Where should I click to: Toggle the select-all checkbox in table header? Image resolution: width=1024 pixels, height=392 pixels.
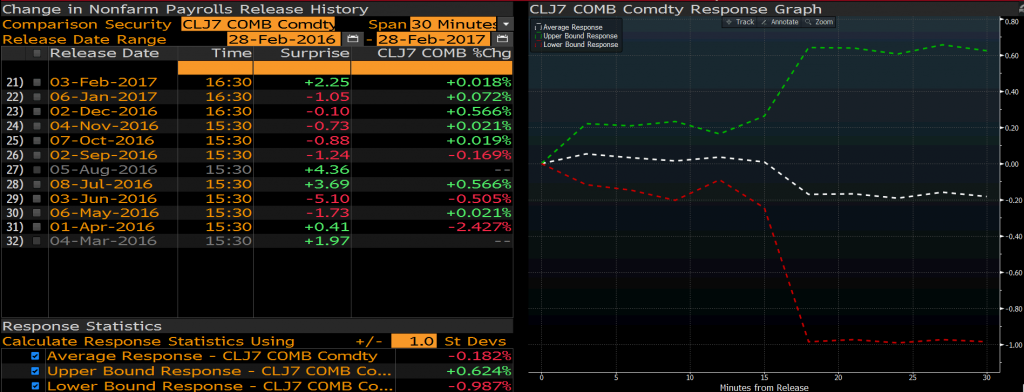pos(37,53)
